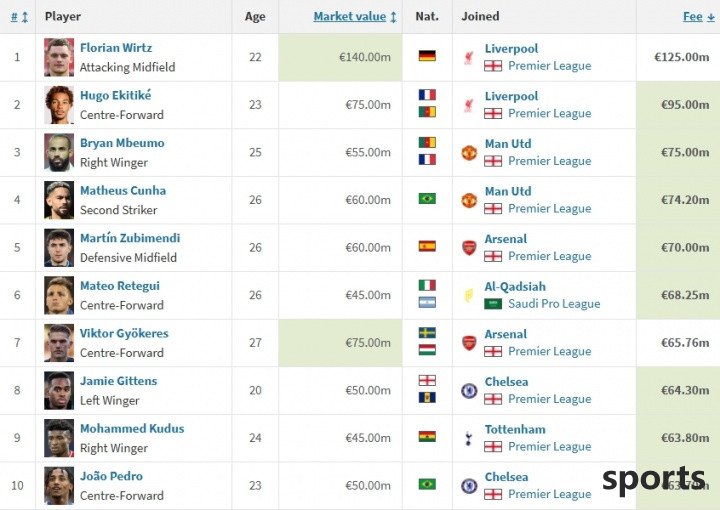Click the Arsenal crest in Martín Zubimendi row

[469, 248]
